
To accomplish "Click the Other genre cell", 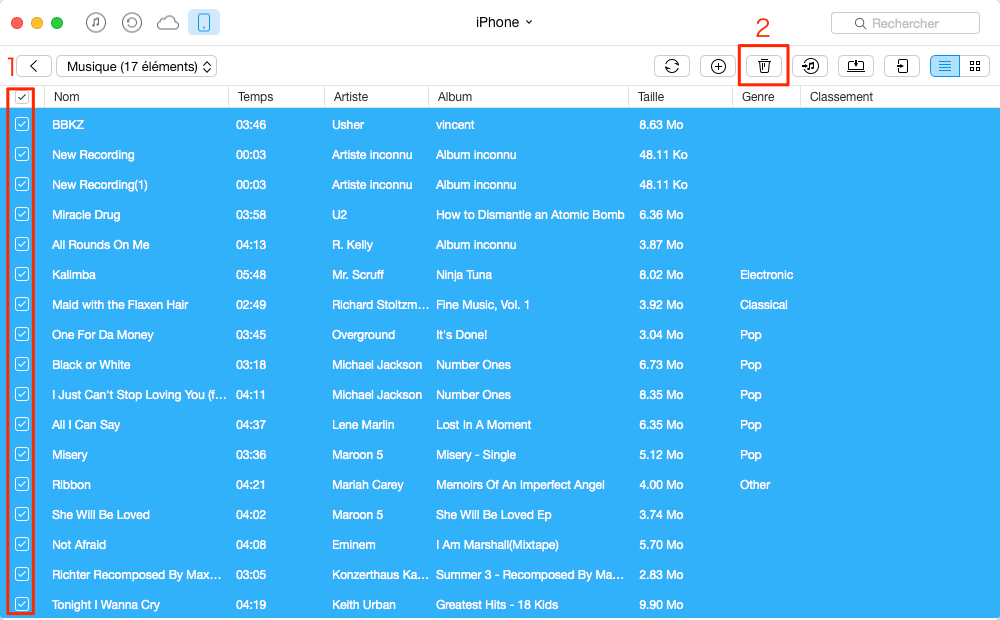I will tap(755, 485).
